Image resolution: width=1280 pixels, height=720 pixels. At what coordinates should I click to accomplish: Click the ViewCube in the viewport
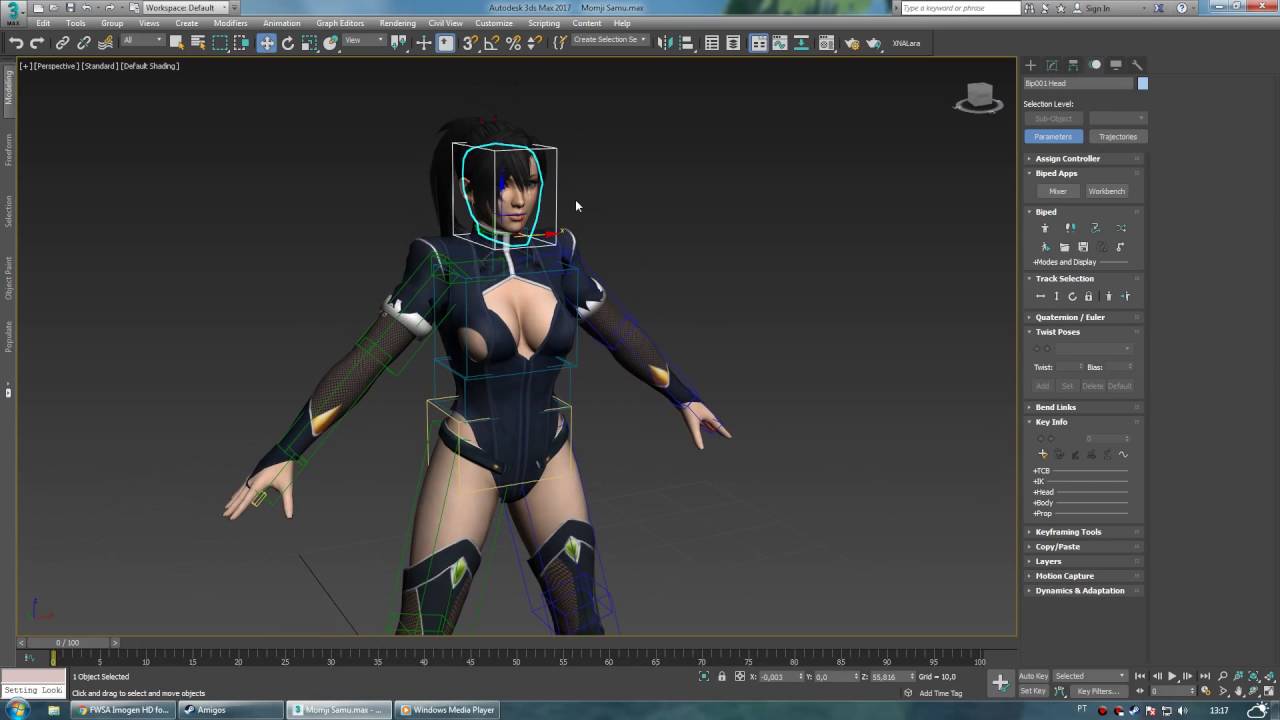[979, 97]
